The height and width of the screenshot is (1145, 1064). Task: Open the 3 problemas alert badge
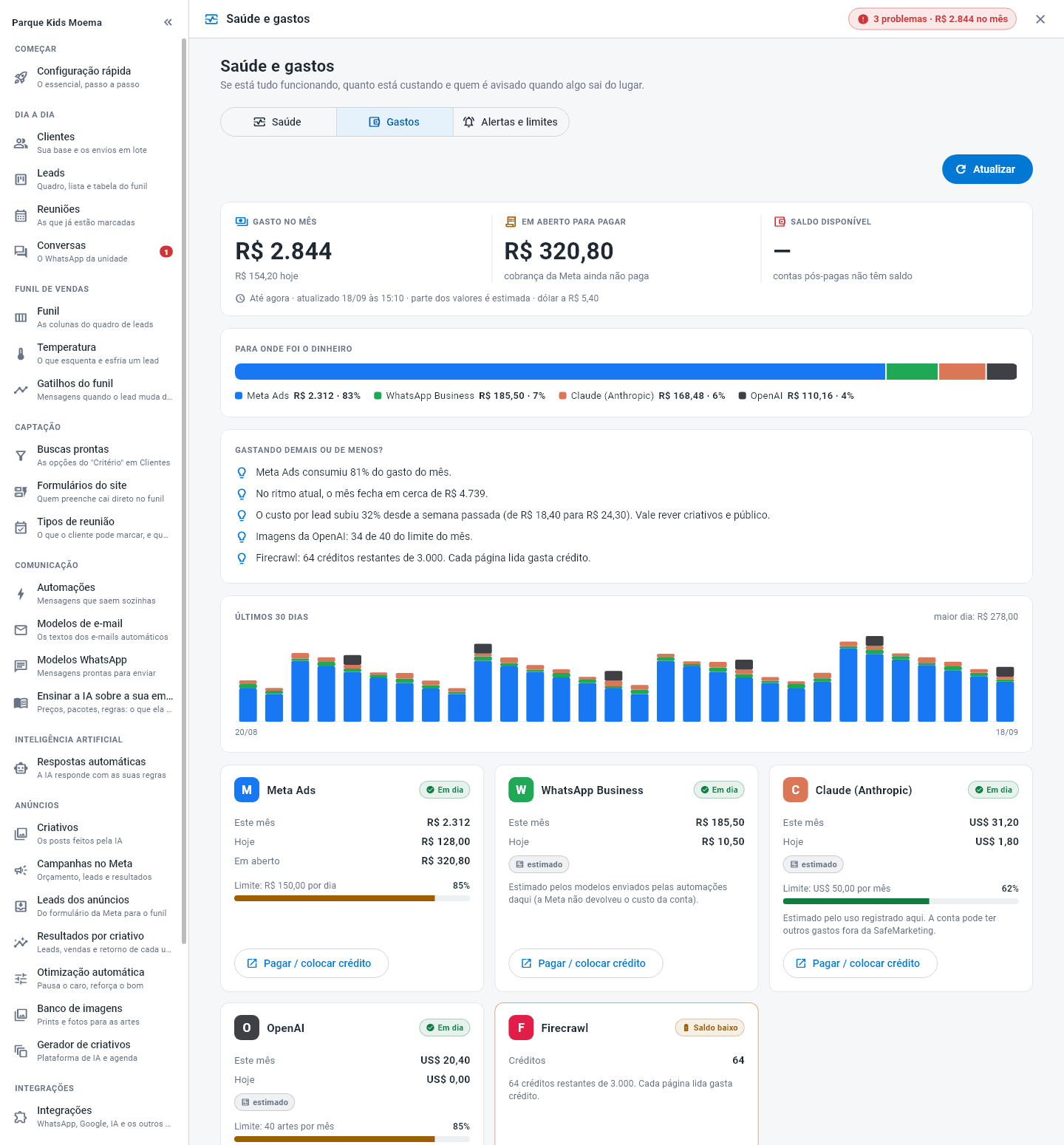932,19
